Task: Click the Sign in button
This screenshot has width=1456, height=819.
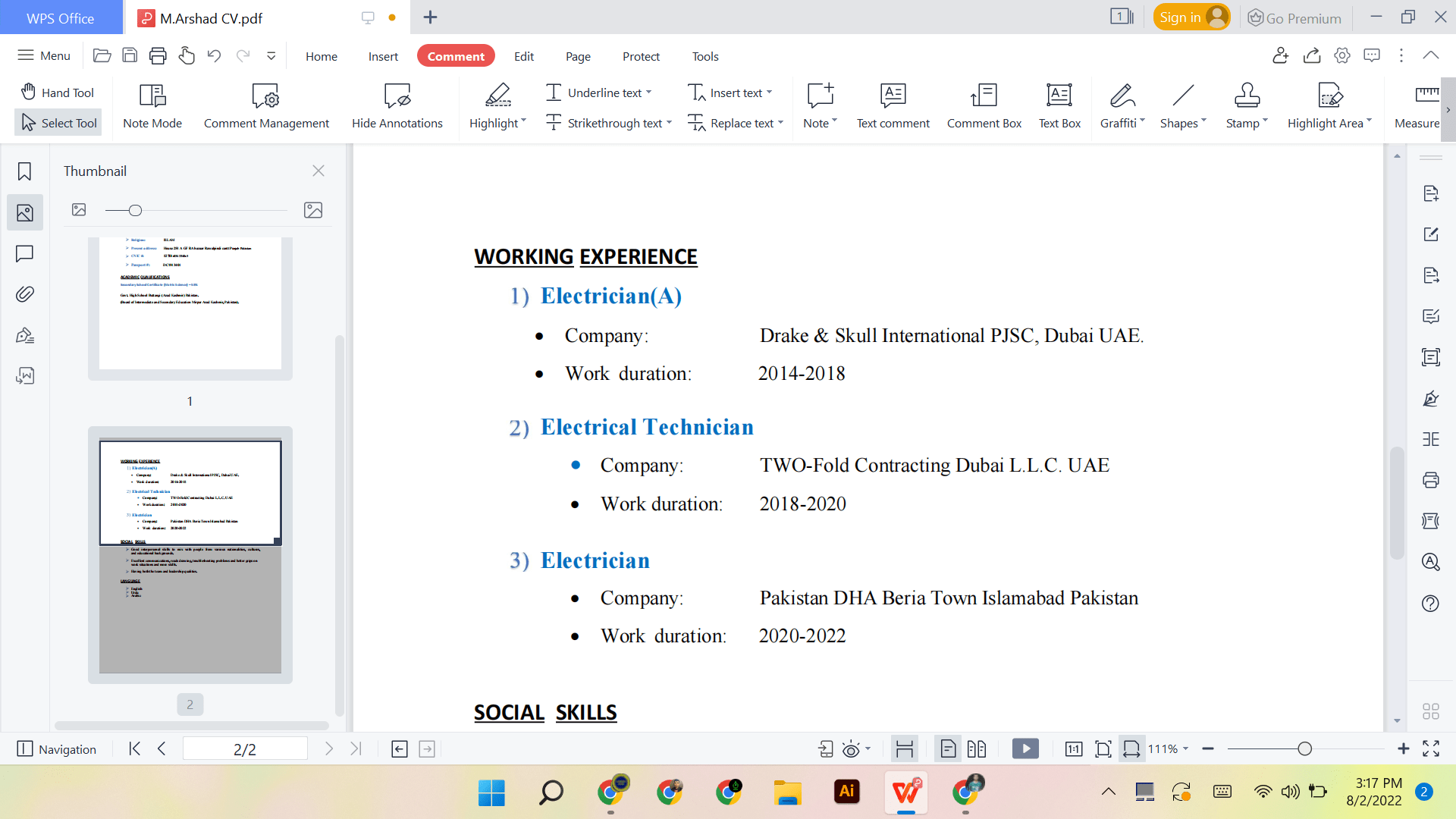Action: (x=1191, y=16)
